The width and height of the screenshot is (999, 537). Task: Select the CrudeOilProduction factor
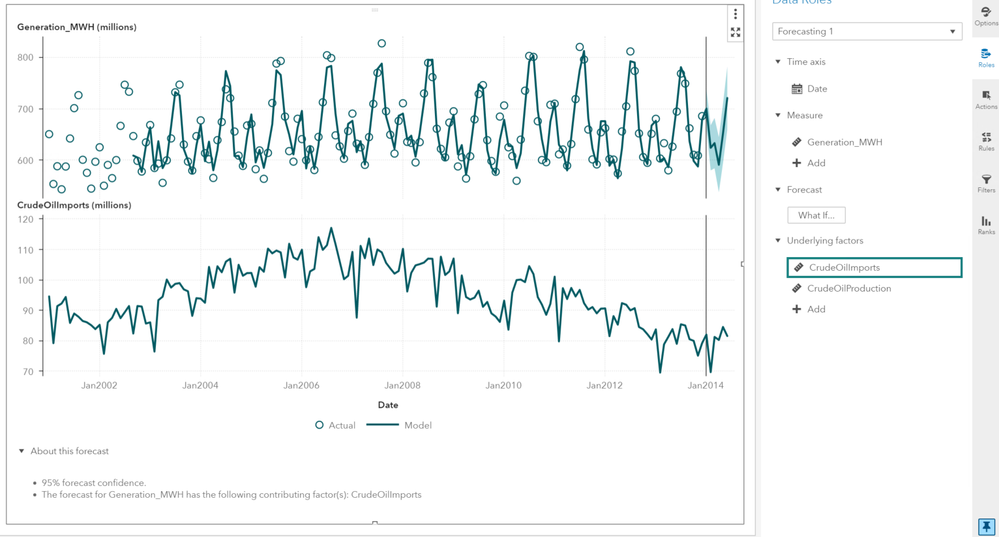(x=848, y=288)
